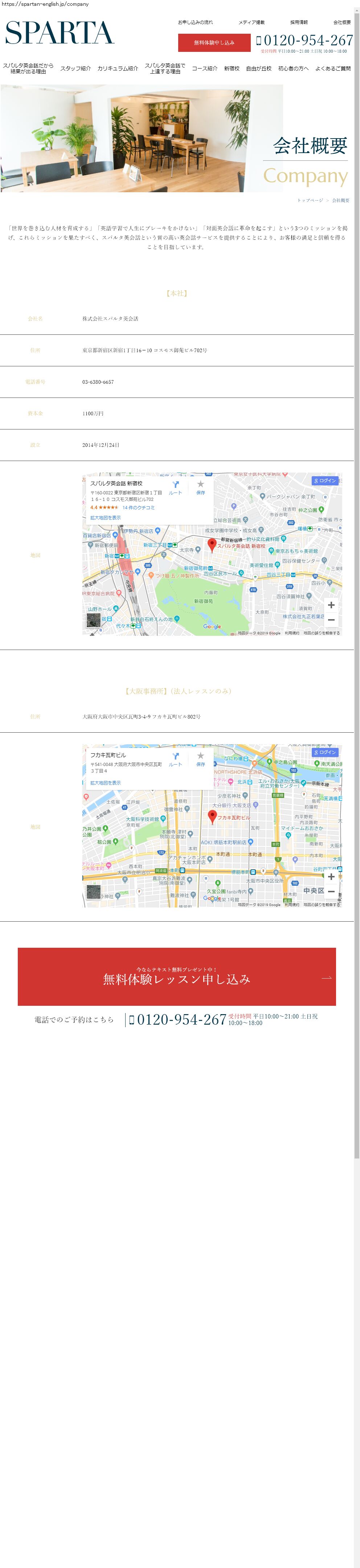Viewport: 360px width, 1568px height.
Task: Click 利用規約 under the Shinjuku map
Action: 292,633
